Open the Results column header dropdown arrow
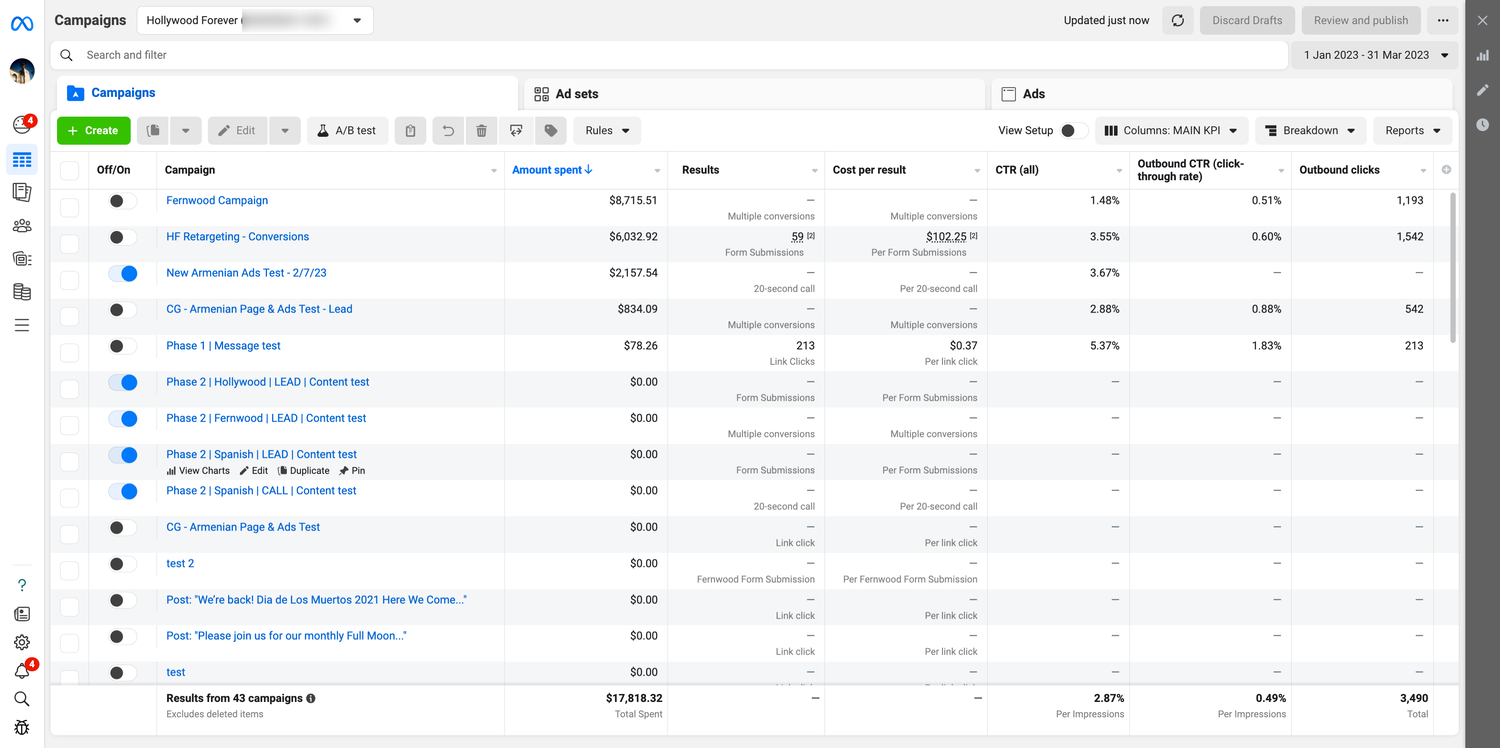 (x=815, y=171)
